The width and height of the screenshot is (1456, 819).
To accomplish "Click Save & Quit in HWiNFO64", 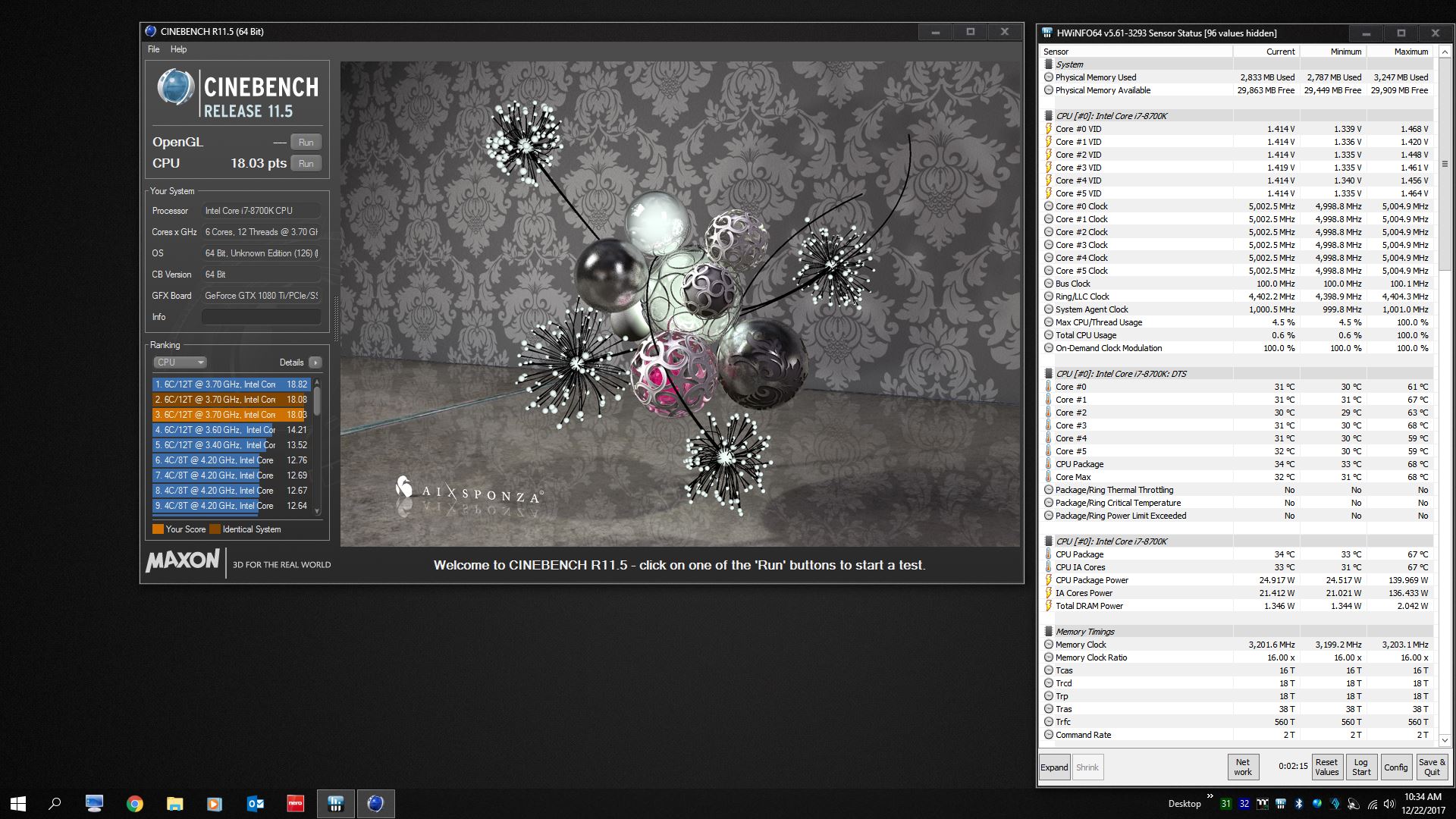I will click(x=1432, y=767).
